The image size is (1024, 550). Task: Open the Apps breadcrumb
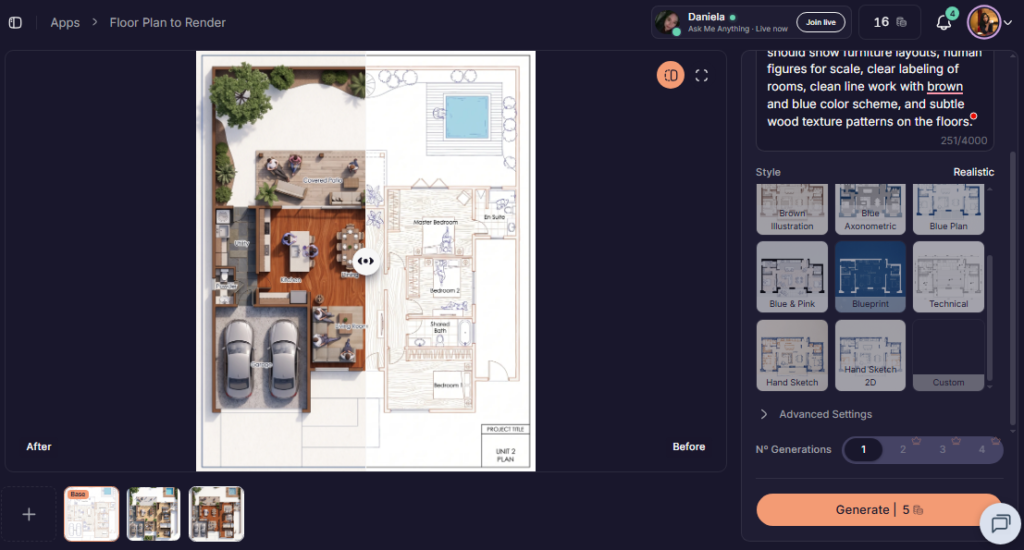pyautogui.click(x=65, y=22)
